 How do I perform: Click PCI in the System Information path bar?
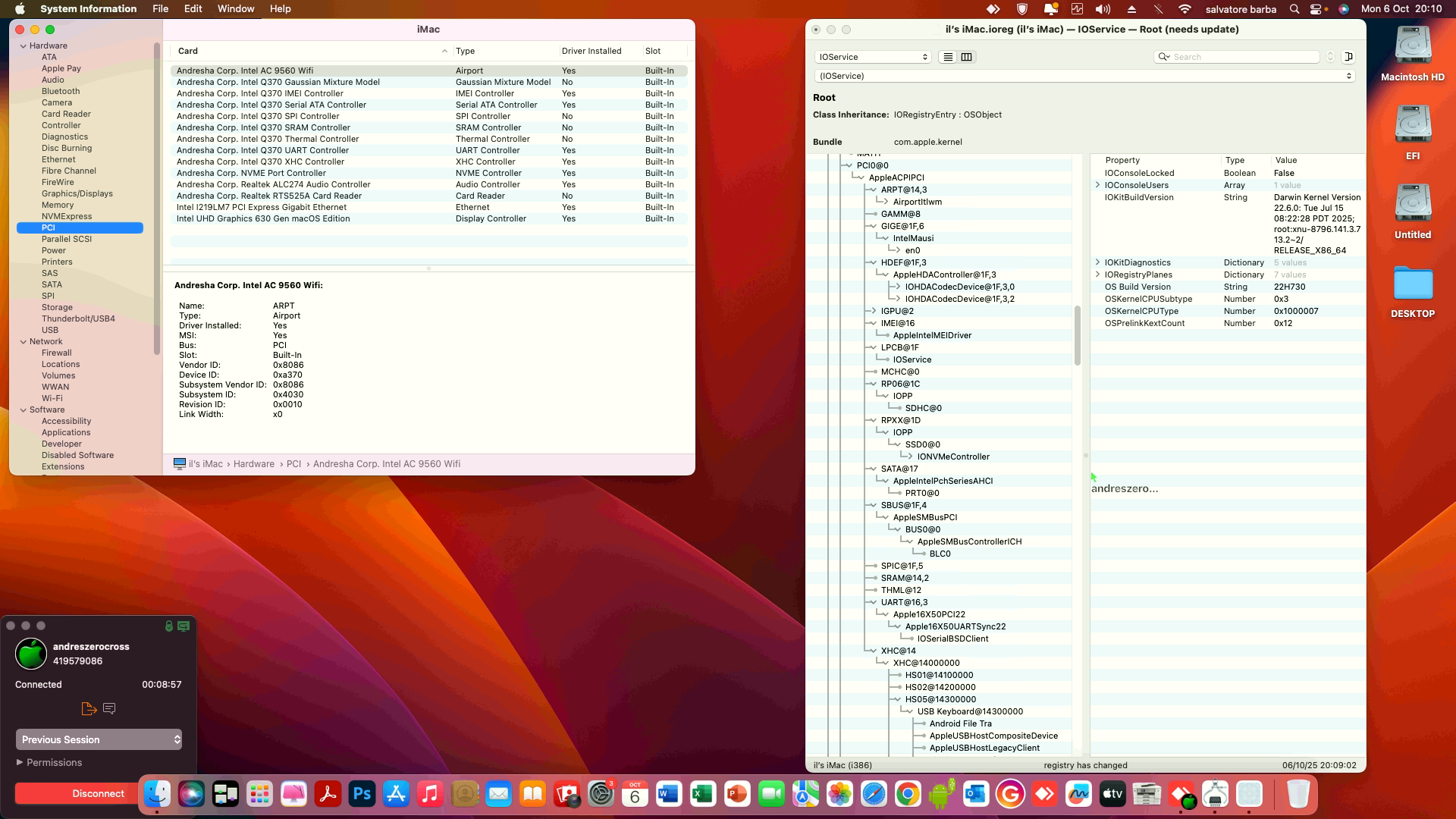coord(293,464)
